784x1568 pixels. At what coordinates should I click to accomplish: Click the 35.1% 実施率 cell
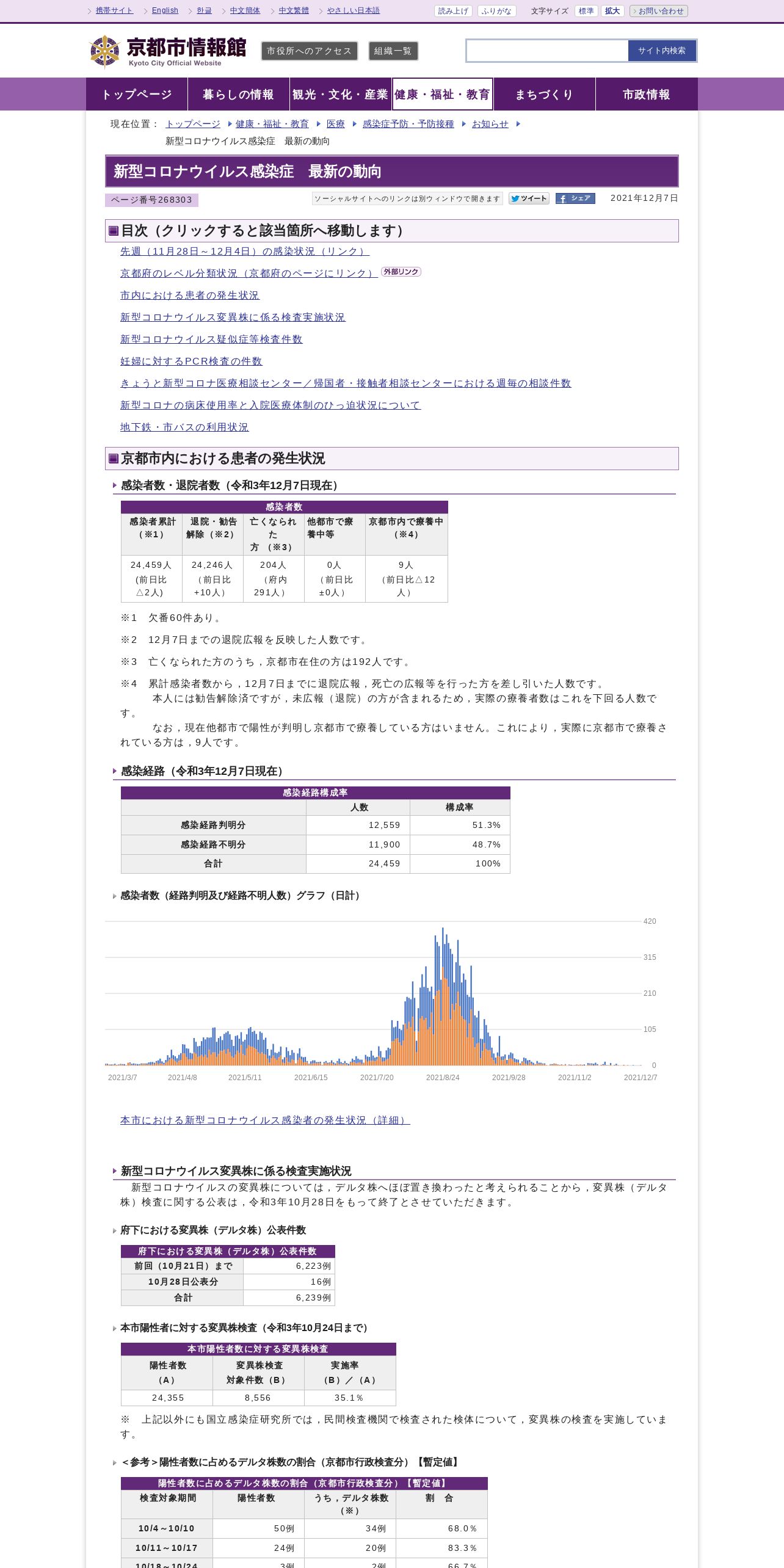pos(350,1398)
